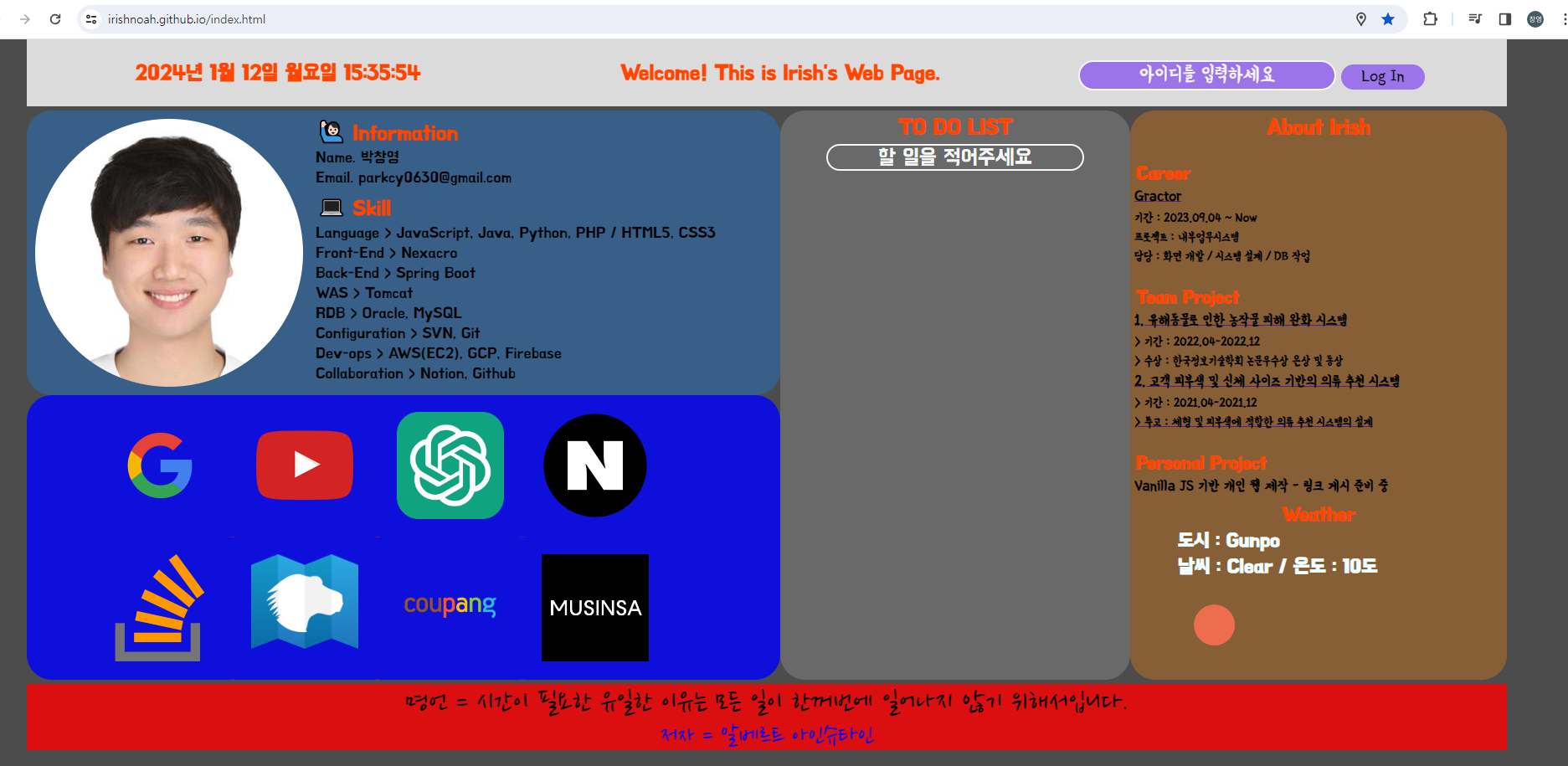Click the 'Career' heading

1163,173
